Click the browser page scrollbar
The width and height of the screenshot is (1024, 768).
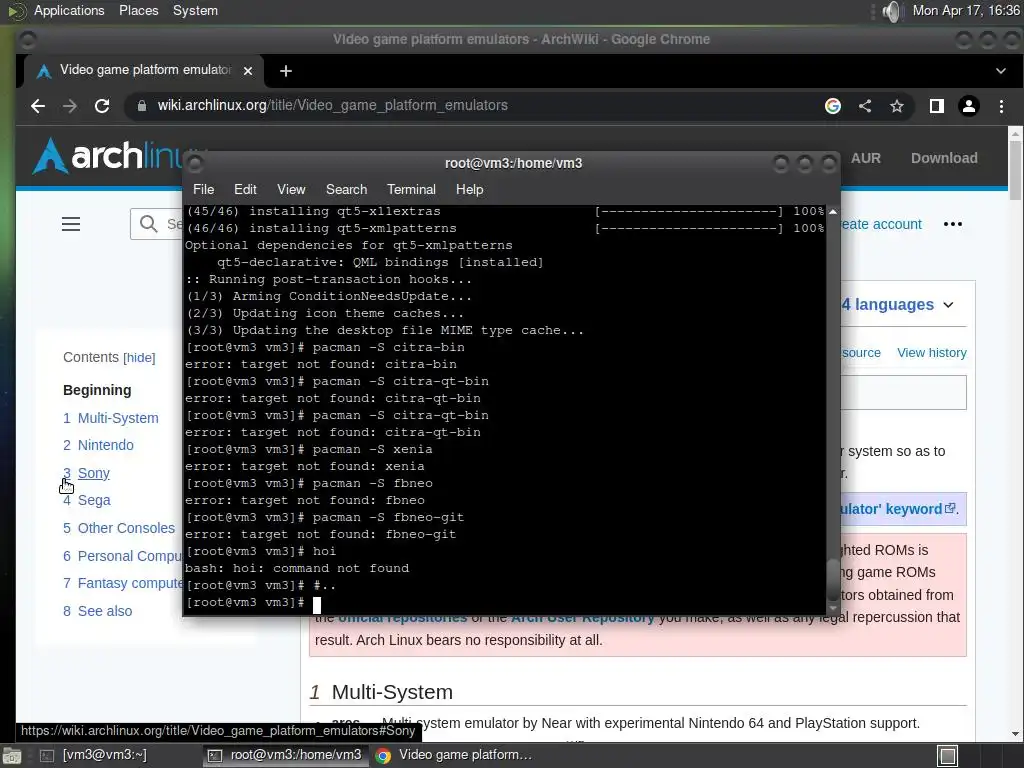click(1014, 170)
